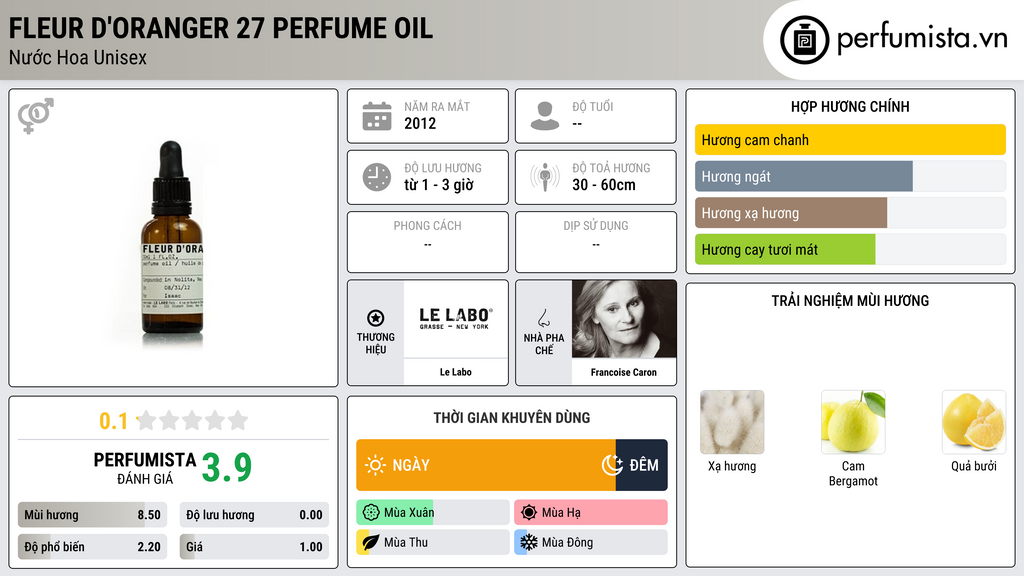Click the snowflake icon for Mùa Đông
This screenshot has height=576, width=1024.
(528, 542)
